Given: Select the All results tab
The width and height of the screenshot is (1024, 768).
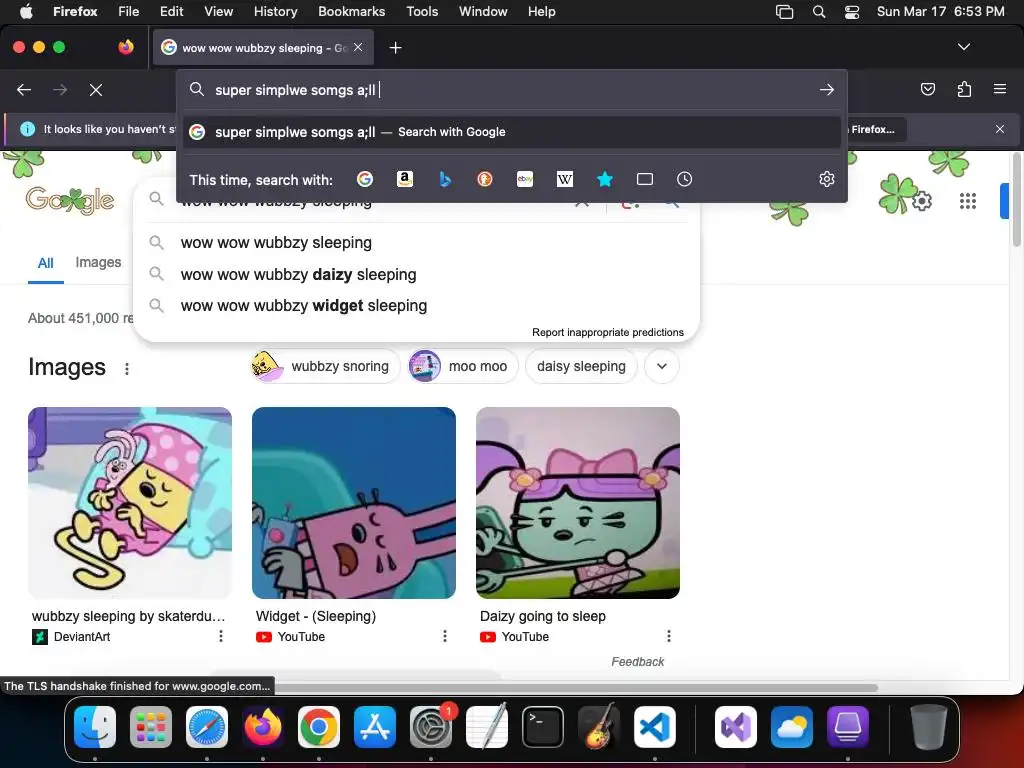Looking at the screenshot, I should point(46,263).
